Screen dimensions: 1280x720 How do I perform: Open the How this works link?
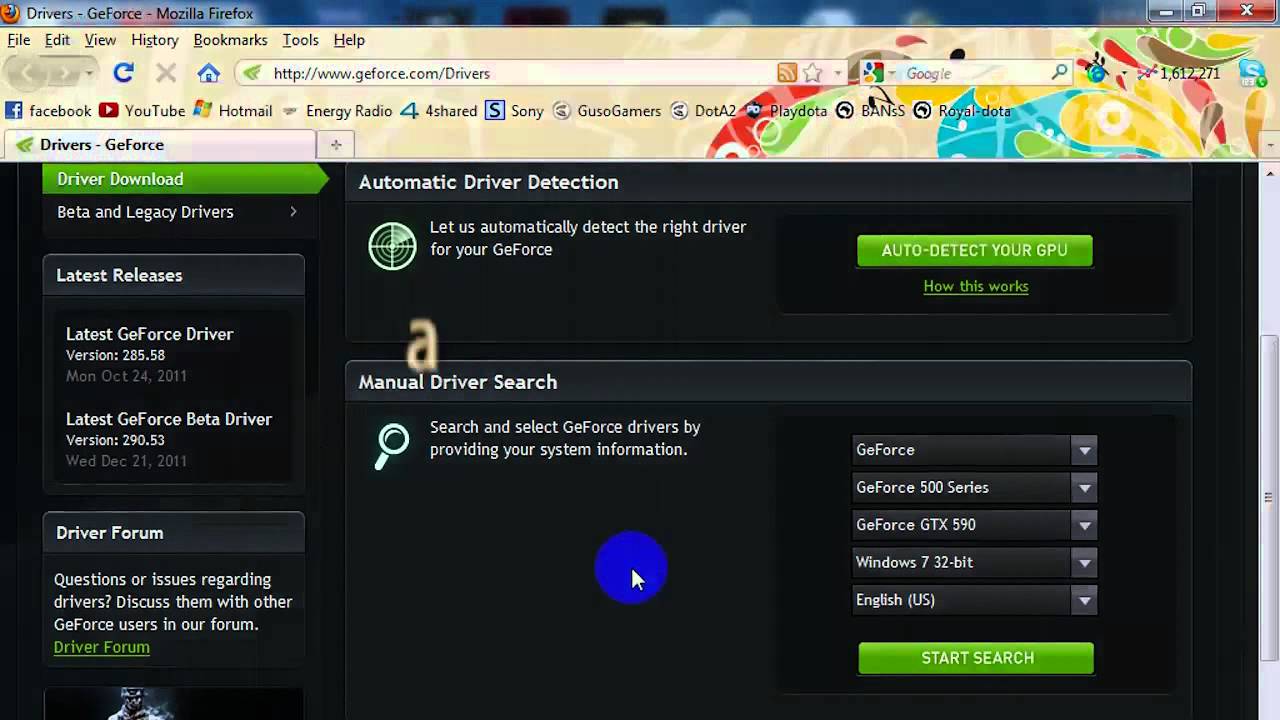pos(976,286)
